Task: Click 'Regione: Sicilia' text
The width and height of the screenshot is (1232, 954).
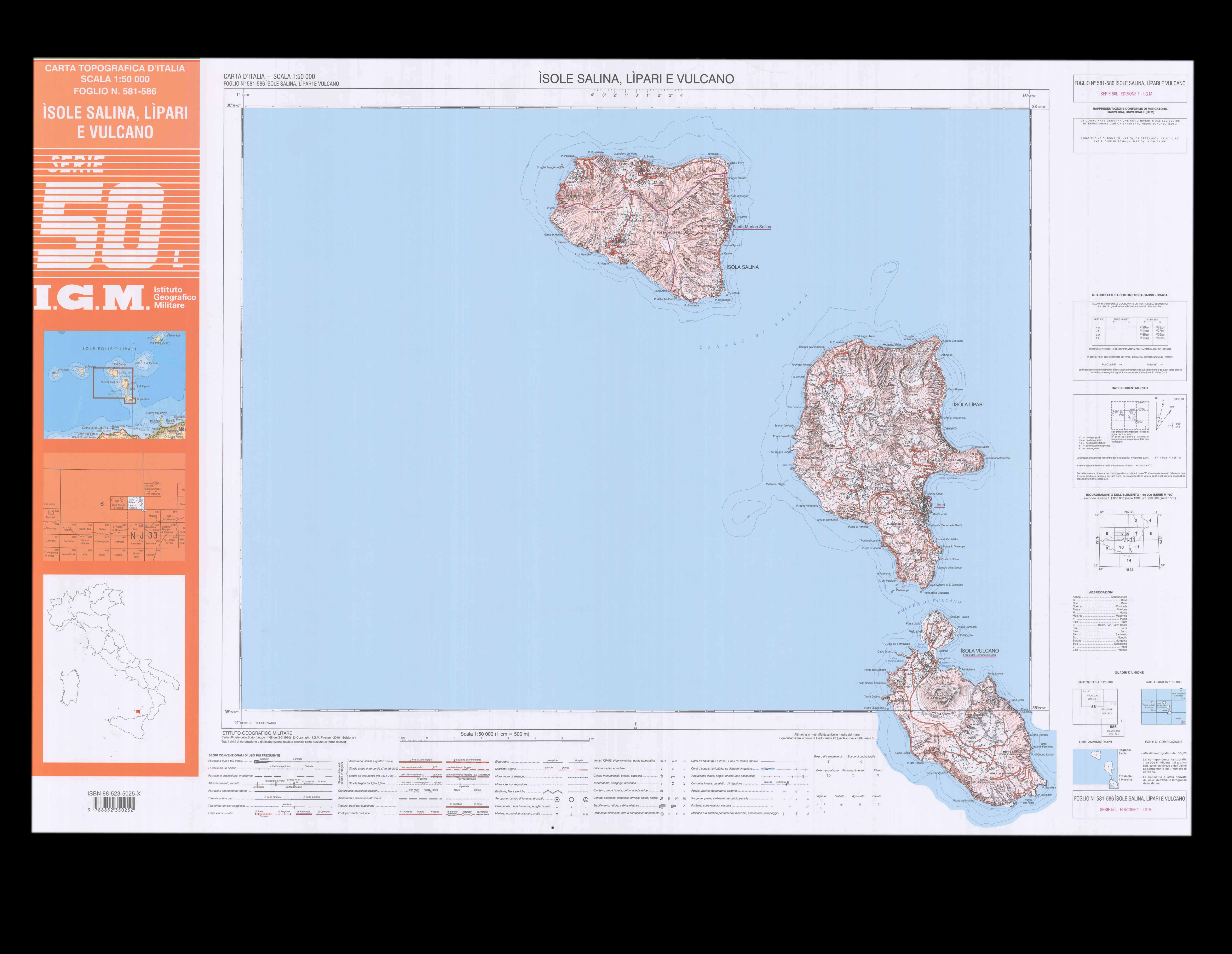Action: (x=1125, y=752)
